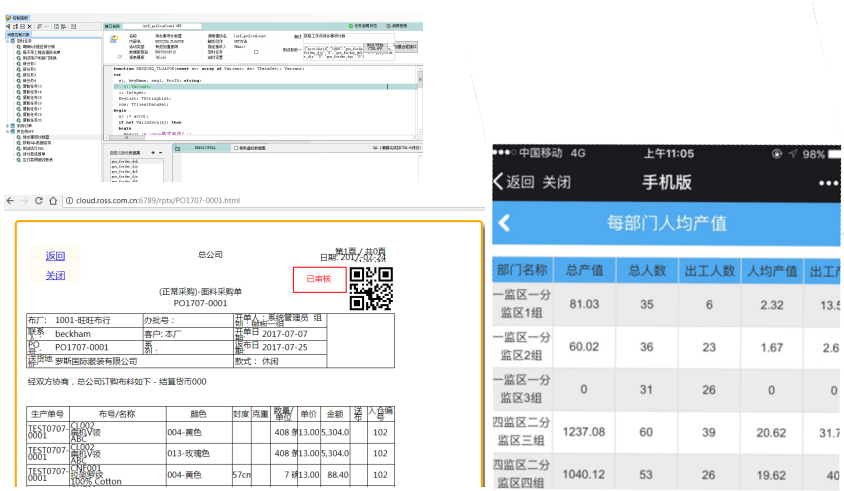Click the browser forward arrow

(x=24, y=200)
